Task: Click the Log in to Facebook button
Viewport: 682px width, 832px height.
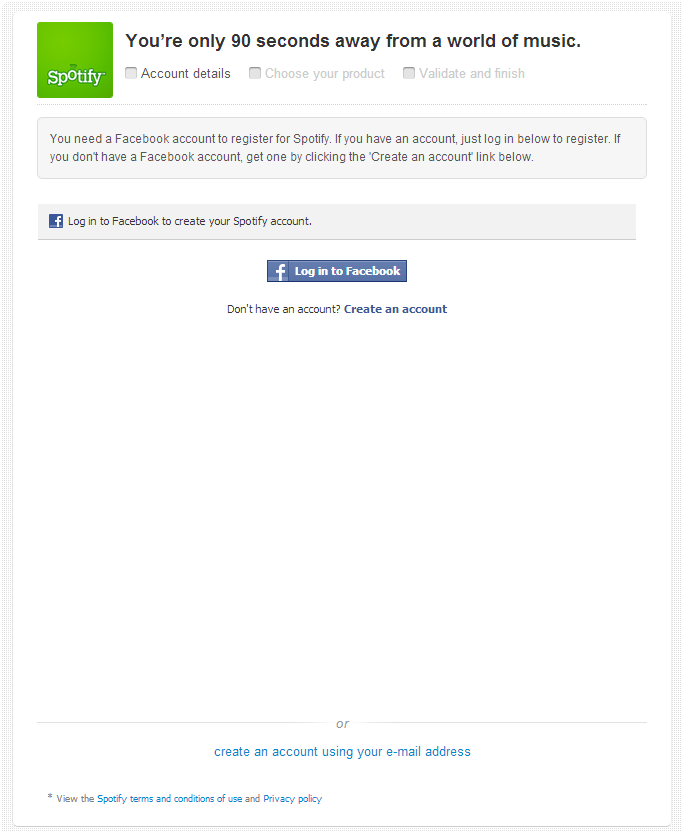Action: (337, 271)
